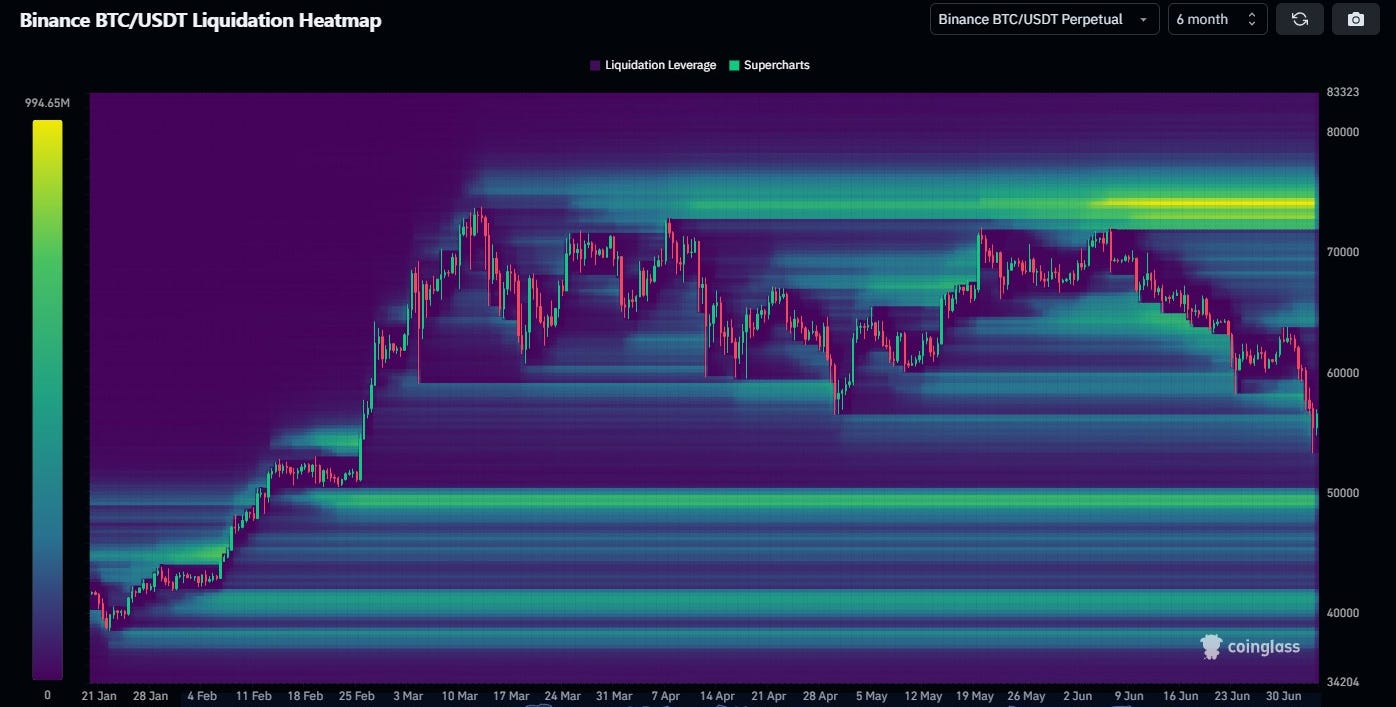Viewport: 1396px width, 707px height.
Task: Click the 12 May date label
Action: 923,696
